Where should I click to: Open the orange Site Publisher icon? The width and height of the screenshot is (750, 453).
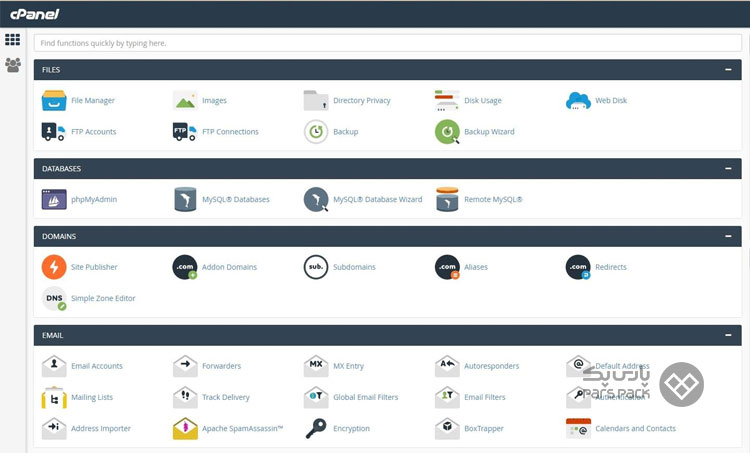[54, 267]
